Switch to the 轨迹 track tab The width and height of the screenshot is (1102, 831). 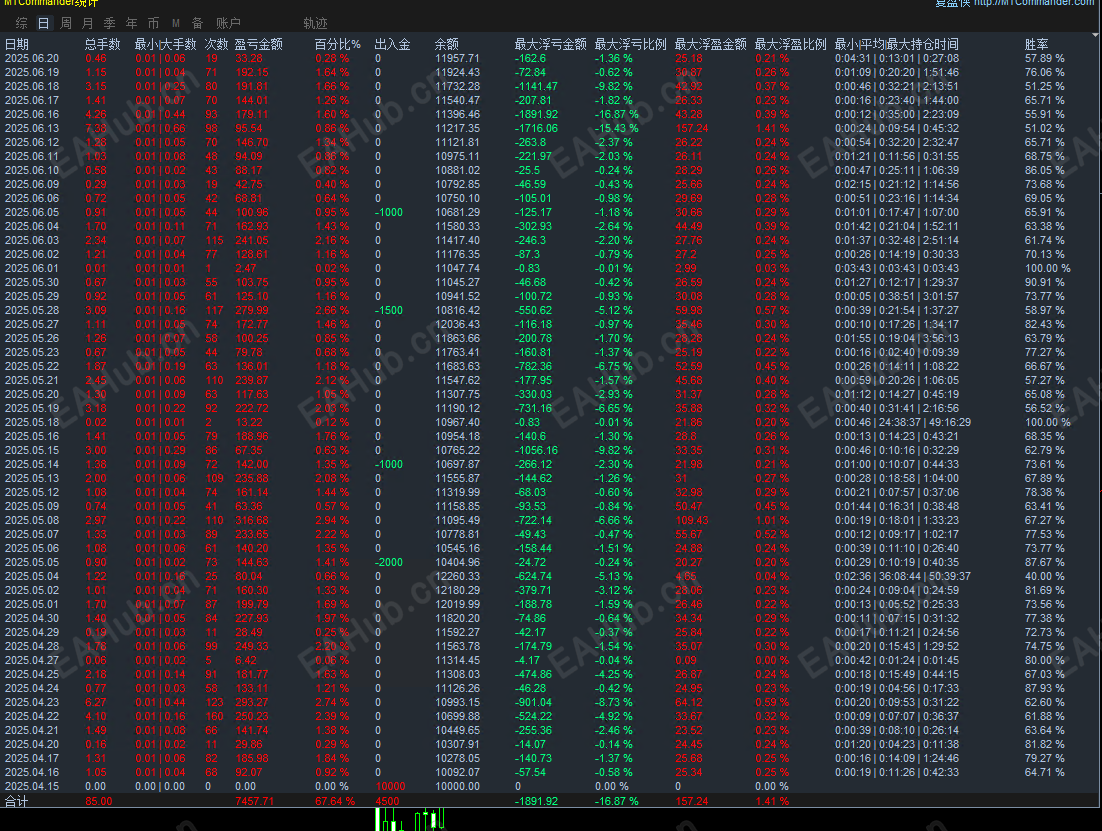(316, 23)
